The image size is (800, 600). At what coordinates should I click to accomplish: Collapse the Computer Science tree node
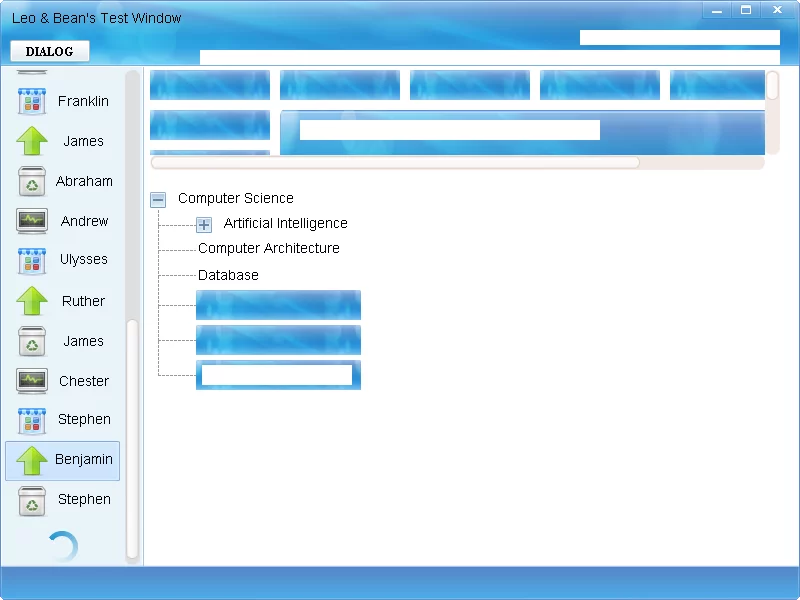tap(158, 199)
